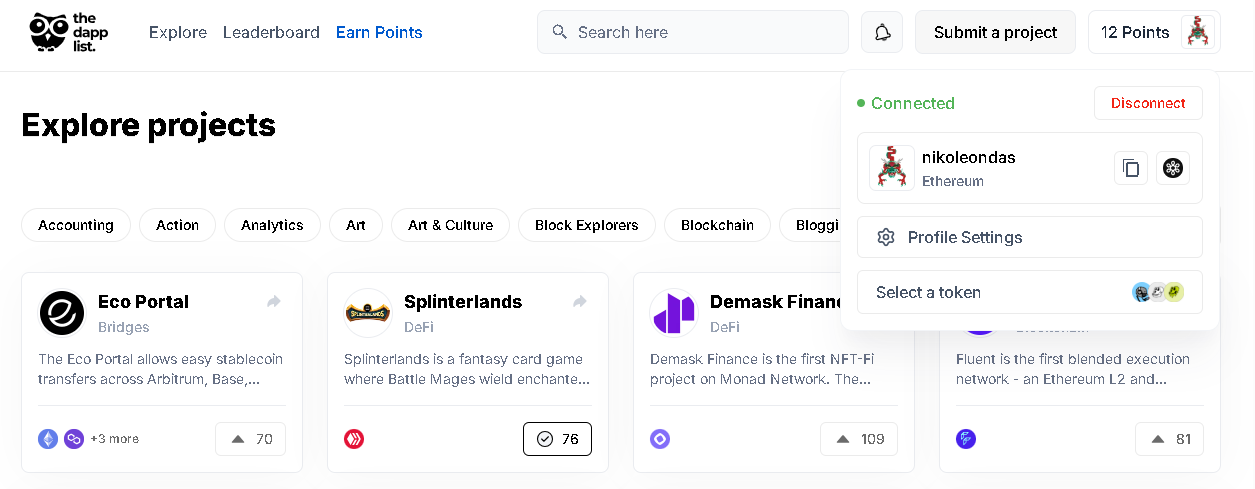This screenshot has width=1255, height=489.
Task: Click the nikoleondas username text
Action: coord(969,157)
